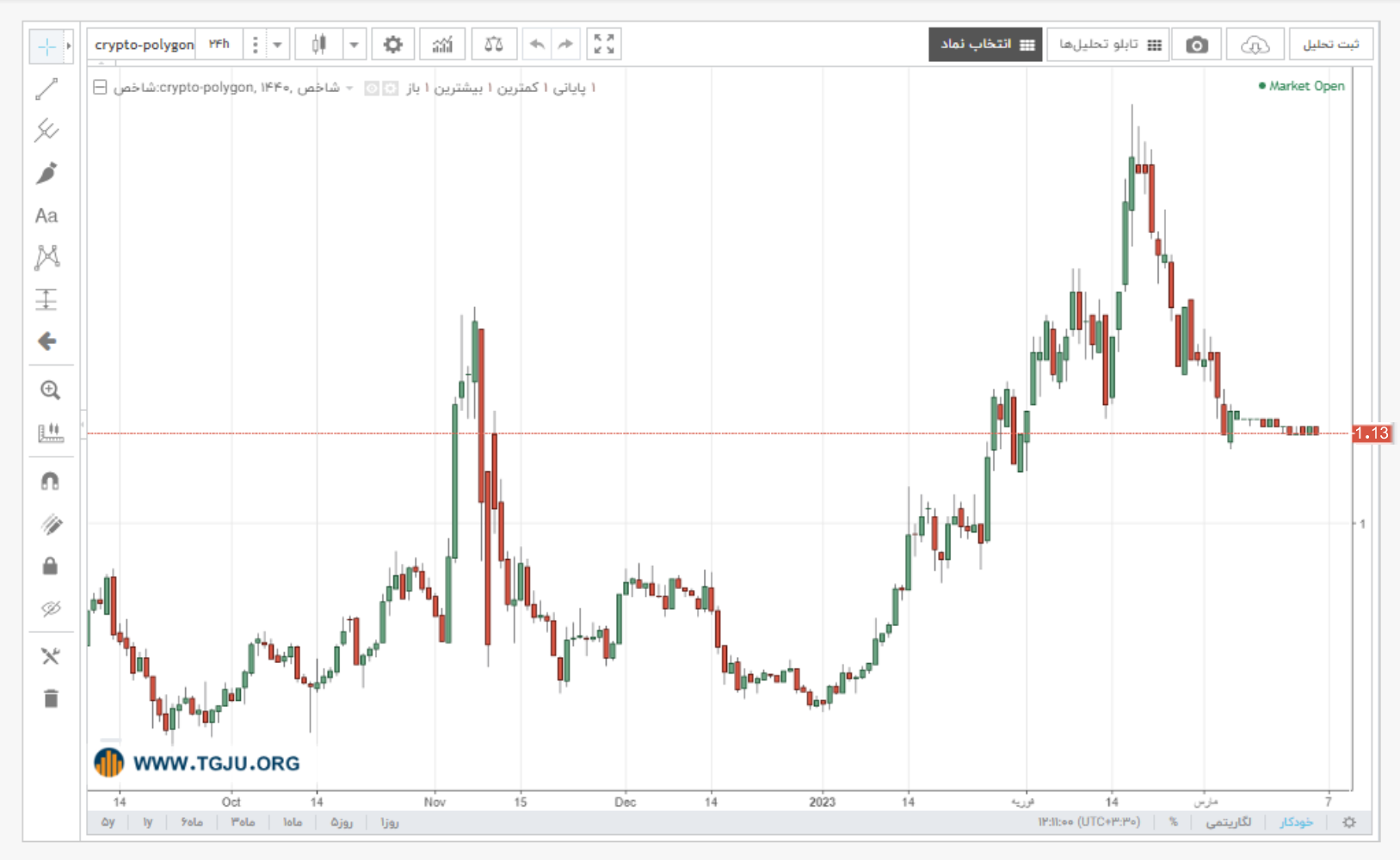Switch to ۳ماه time range

242,822
